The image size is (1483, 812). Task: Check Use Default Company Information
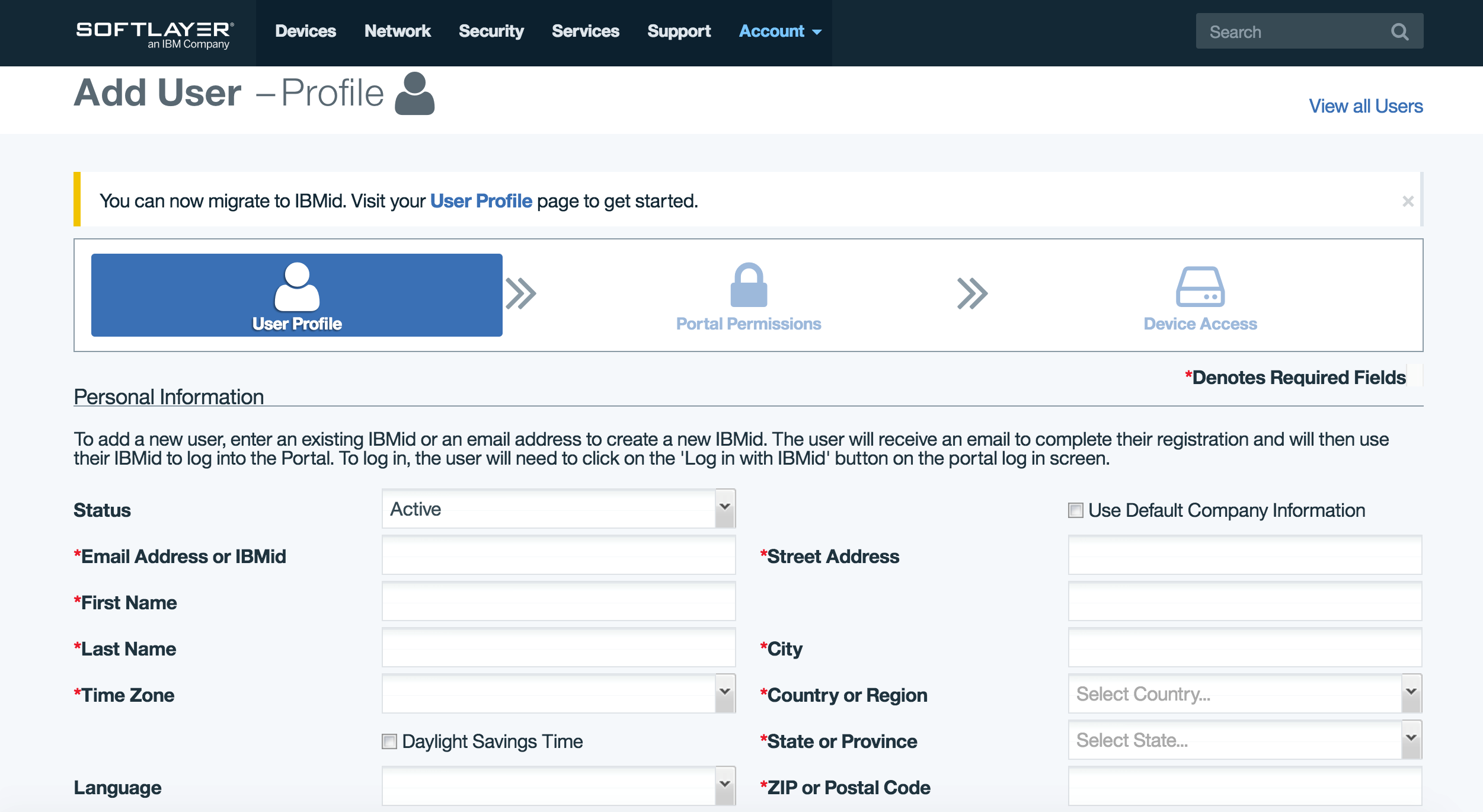click(x=1075, y=510)
